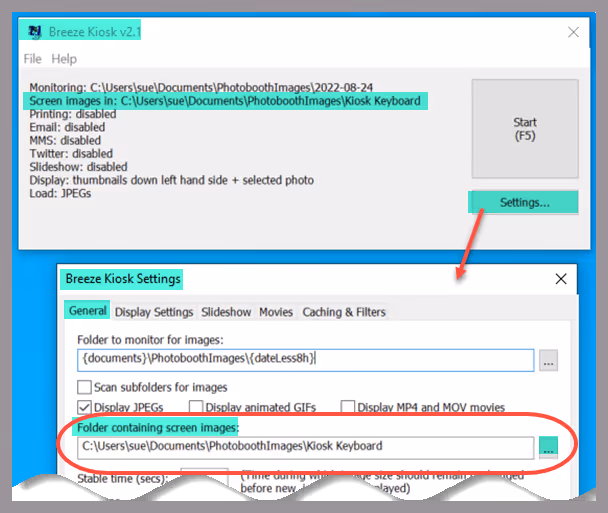Click the 'Printing: disabled' status line

point(73,114)
